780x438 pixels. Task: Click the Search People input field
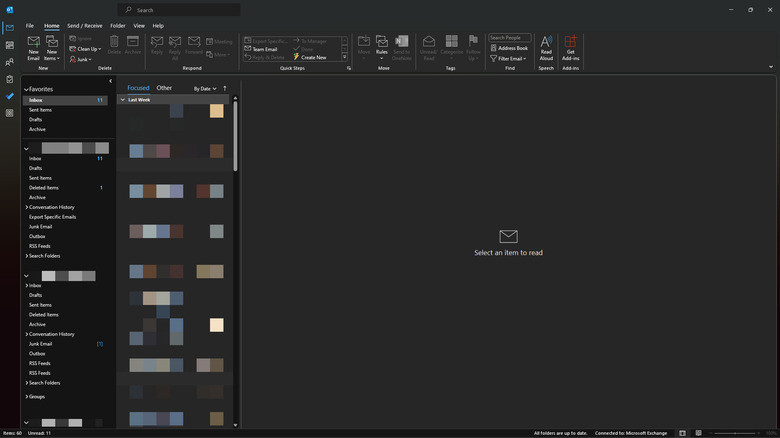click(509, 38)
